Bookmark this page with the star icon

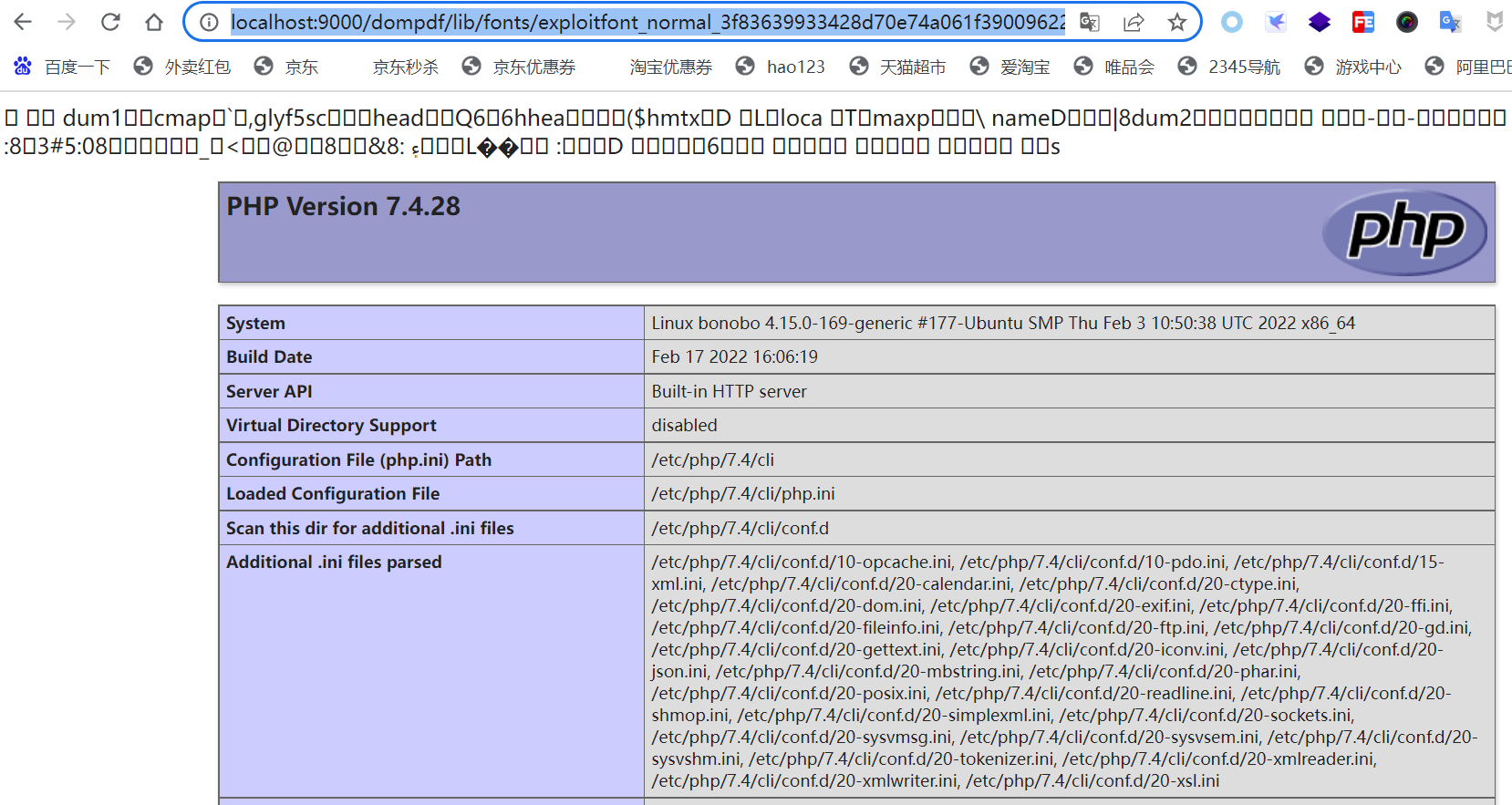pos(1177,22)
